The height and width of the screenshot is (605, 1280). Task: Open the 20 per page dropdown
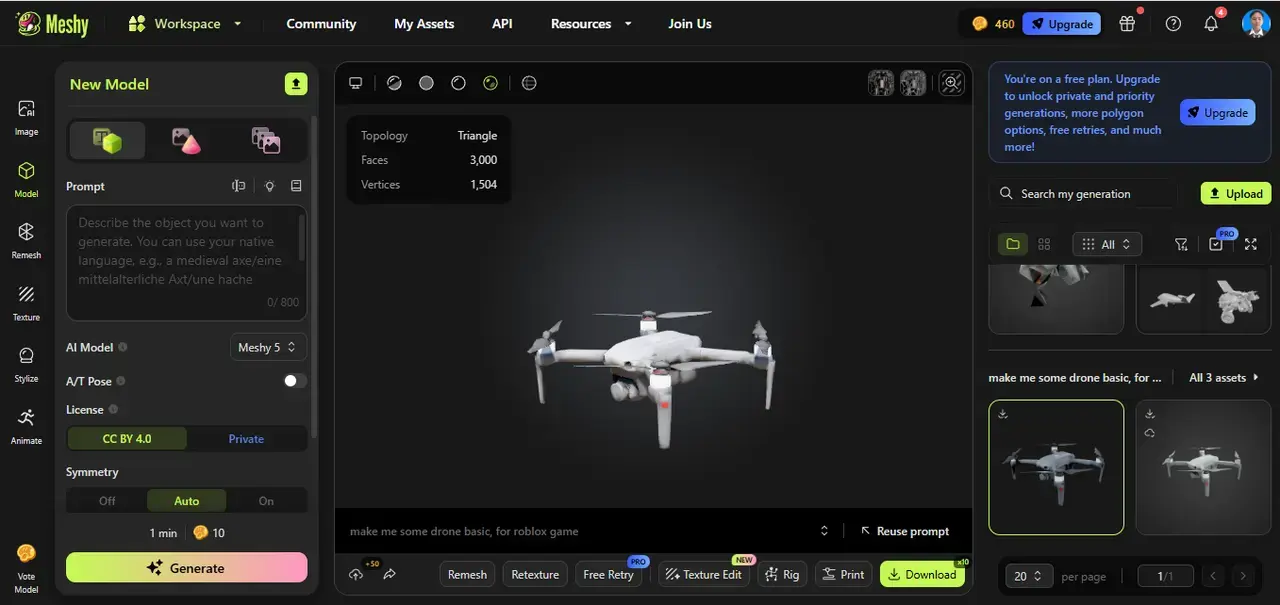point(1028,576)
